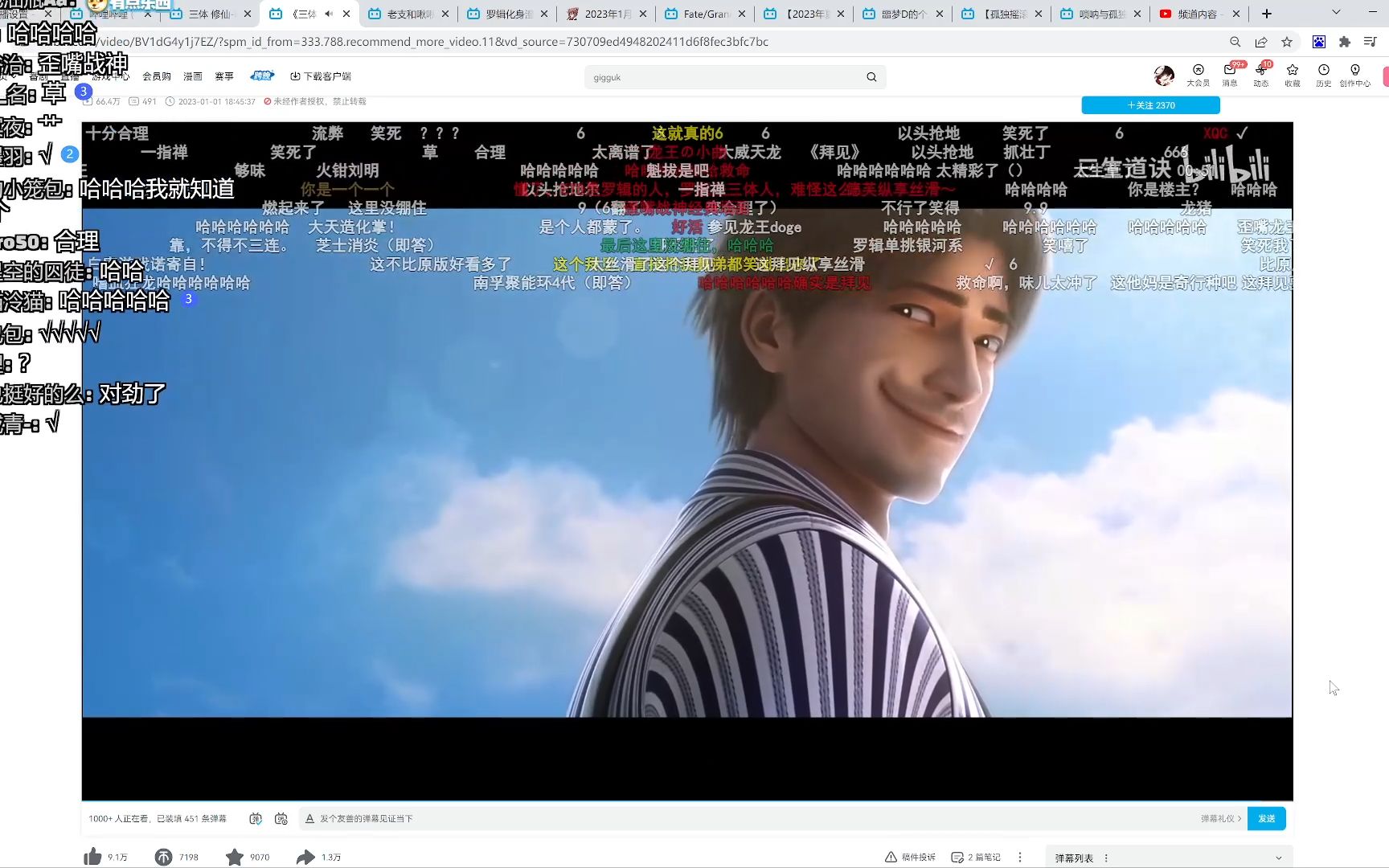This screenshot has width=1389, height=868.
Task: Open the more options dots beside notes
Action: tap(1020, 857)
